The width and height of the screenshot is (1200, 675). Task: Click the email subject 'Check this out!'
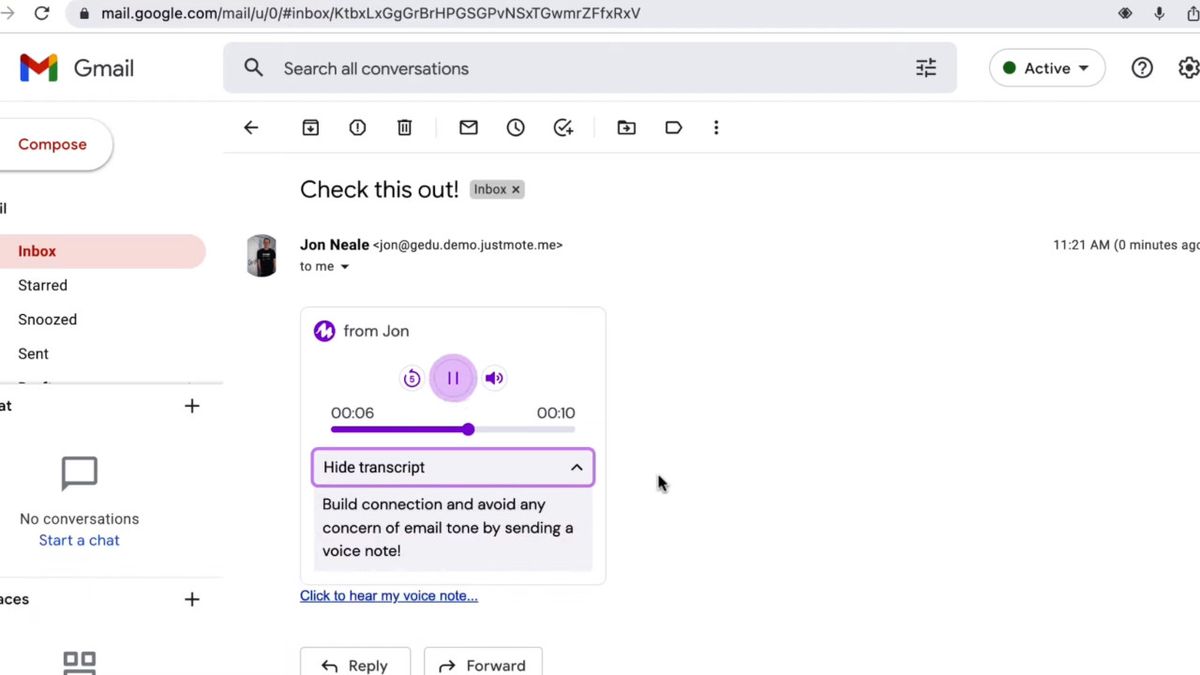379,189
